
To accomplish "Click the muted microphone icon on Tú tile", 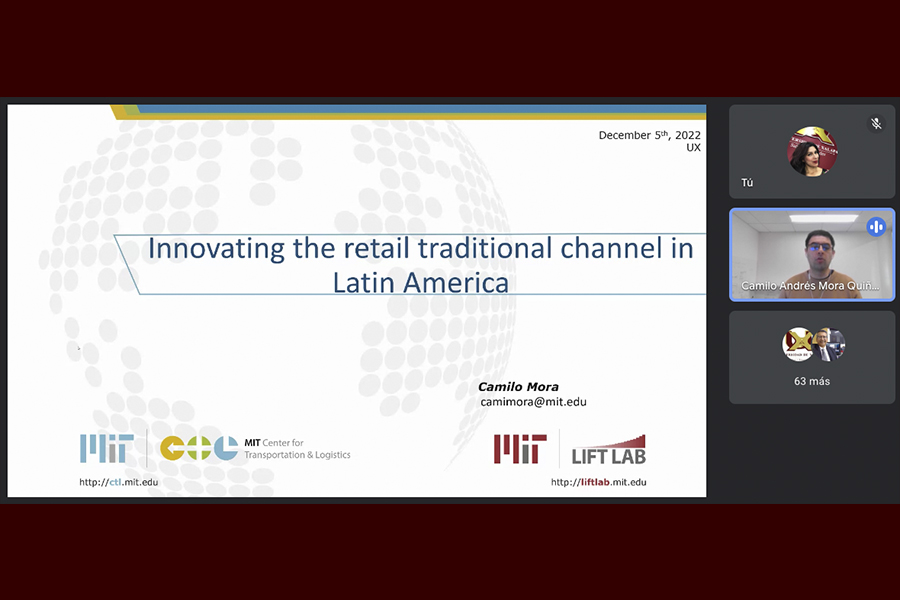I will click(x=876, y=123).
